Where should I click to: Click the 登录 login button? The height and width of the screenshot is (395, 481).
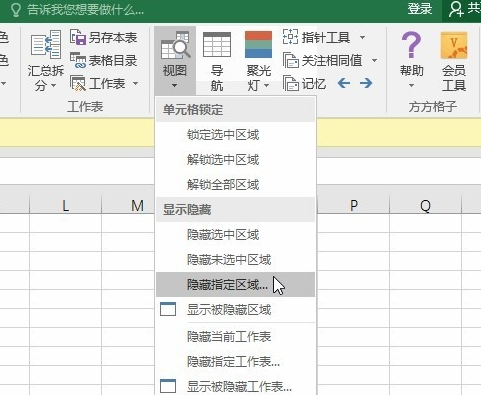[x=420, y=9]
